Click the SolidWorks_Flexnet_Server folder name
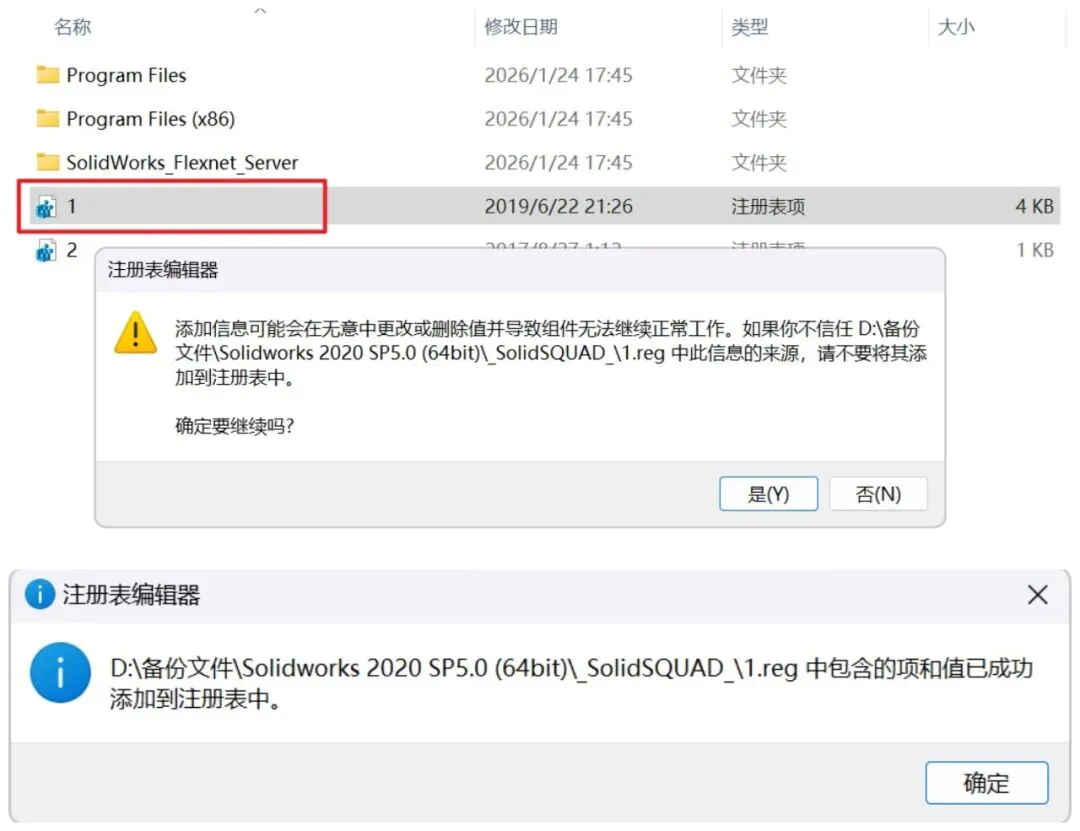This screenshot has height=831, width=1080. click(x=182, y=163)
